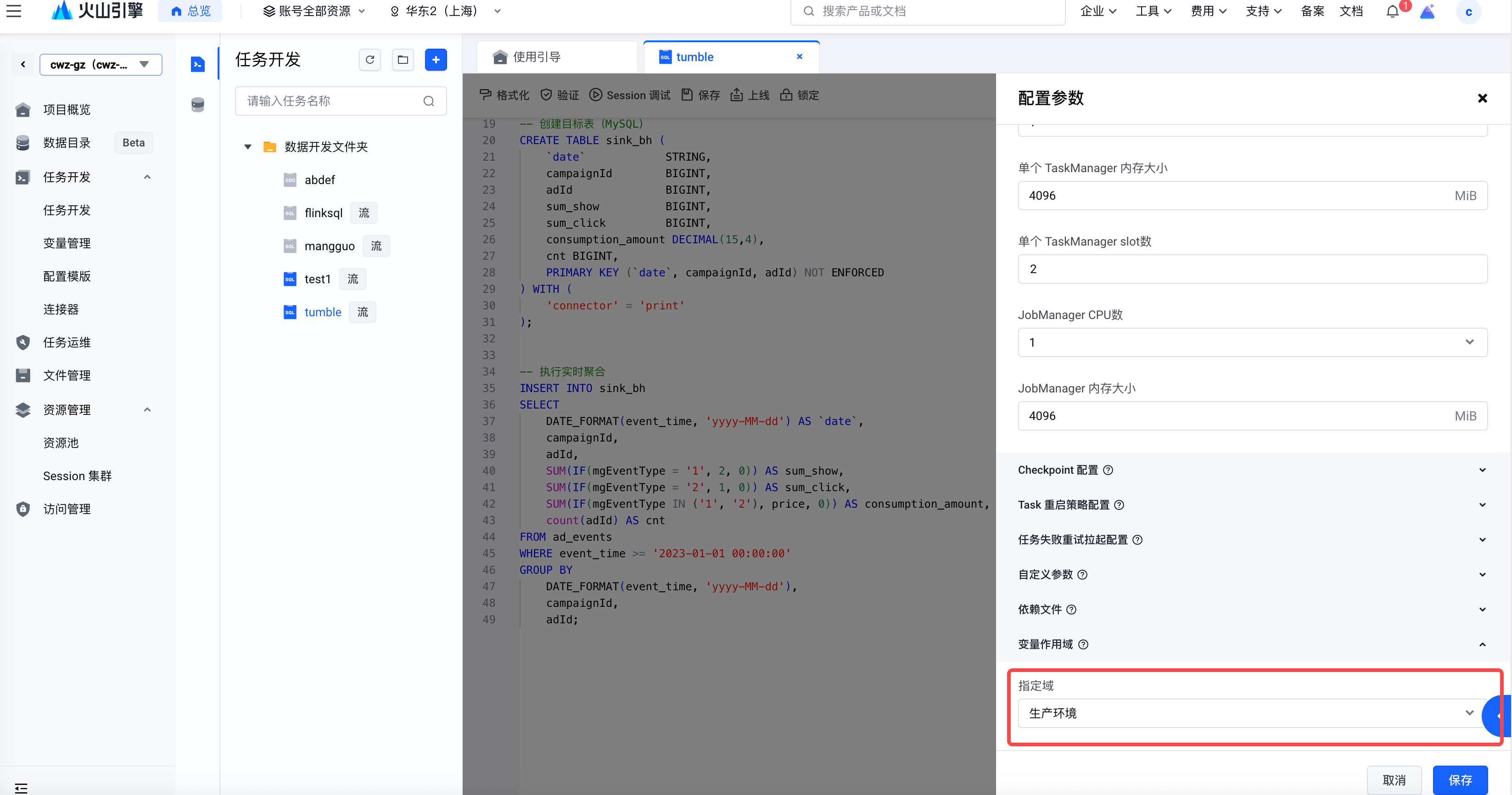This screenshot has width=1512, height=795.
Task: Click the new folder icon button
Action: [x=403, y=59]
